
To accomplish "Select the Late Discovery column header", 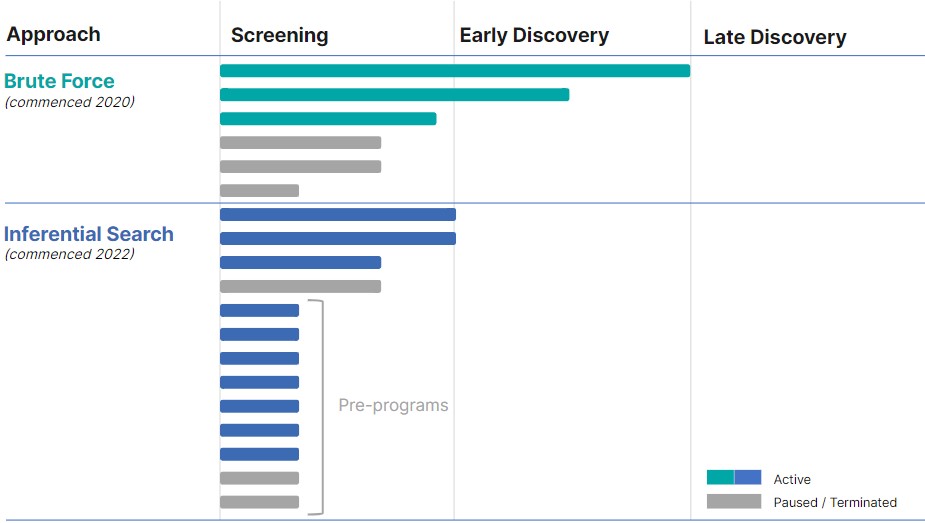I will (774, 38).
